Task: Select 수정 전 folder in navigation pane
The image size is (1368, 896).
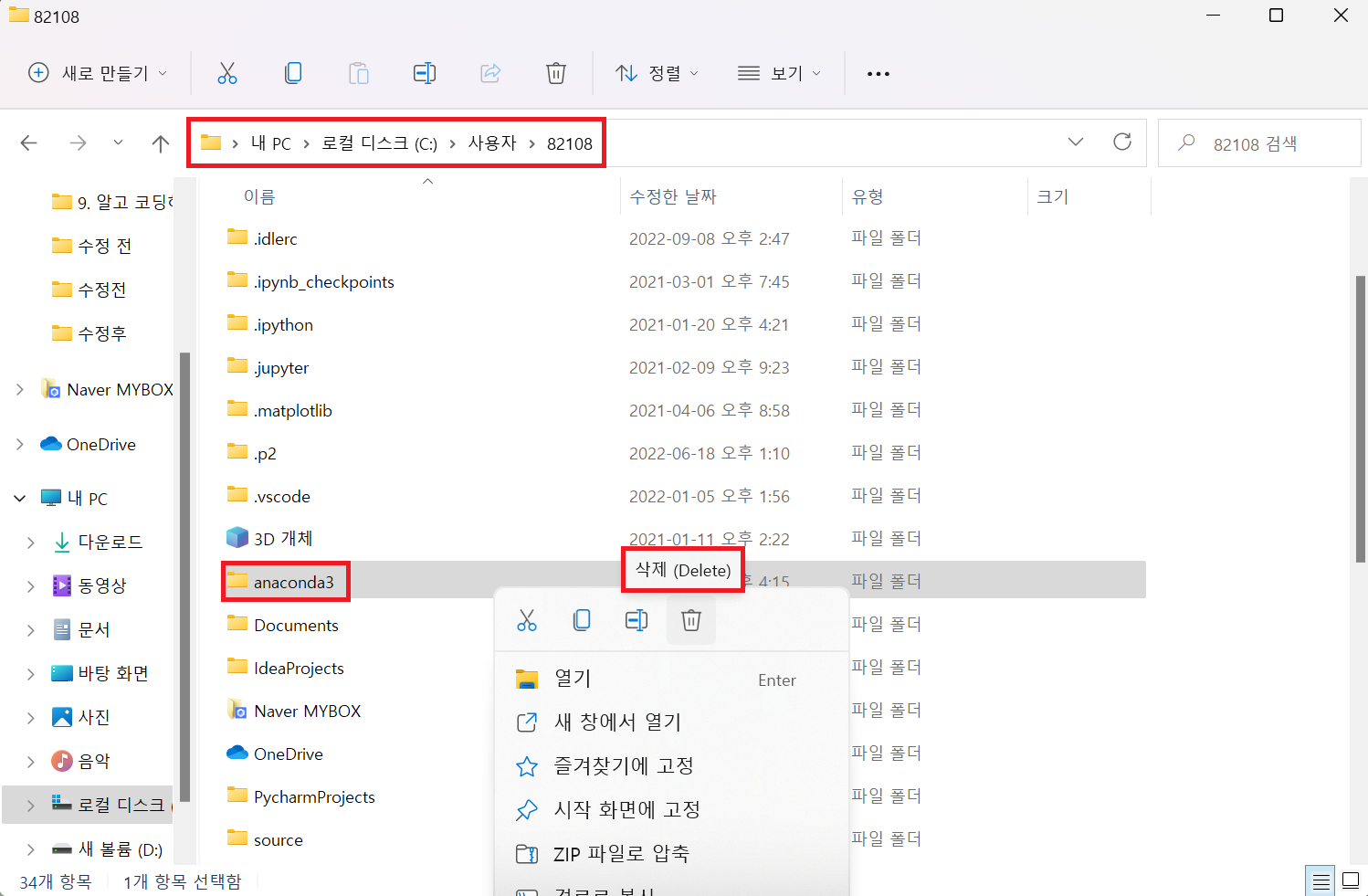Action: [92, 246]
